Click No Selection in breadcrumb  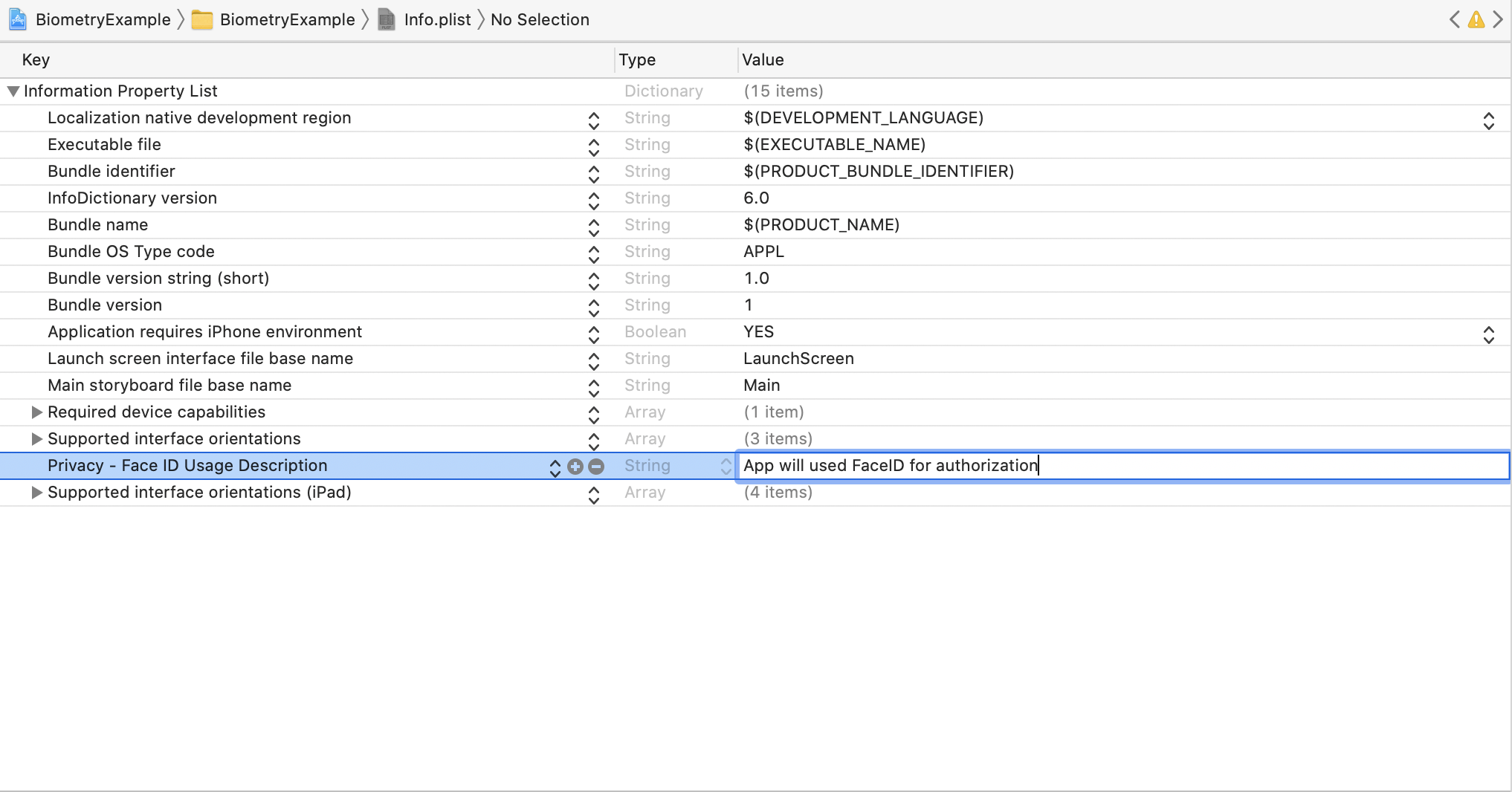click(x=540, y=20)
